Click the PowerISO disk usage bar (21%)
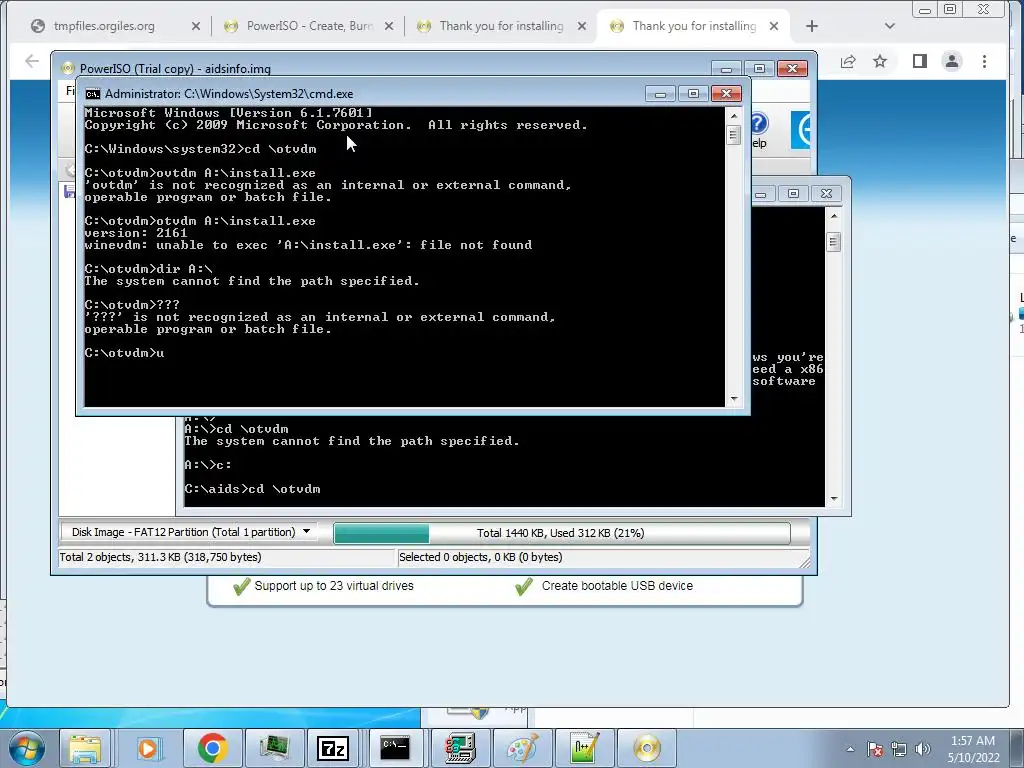The width and height of the screenshot is (1024, 768). pos(561,533)
